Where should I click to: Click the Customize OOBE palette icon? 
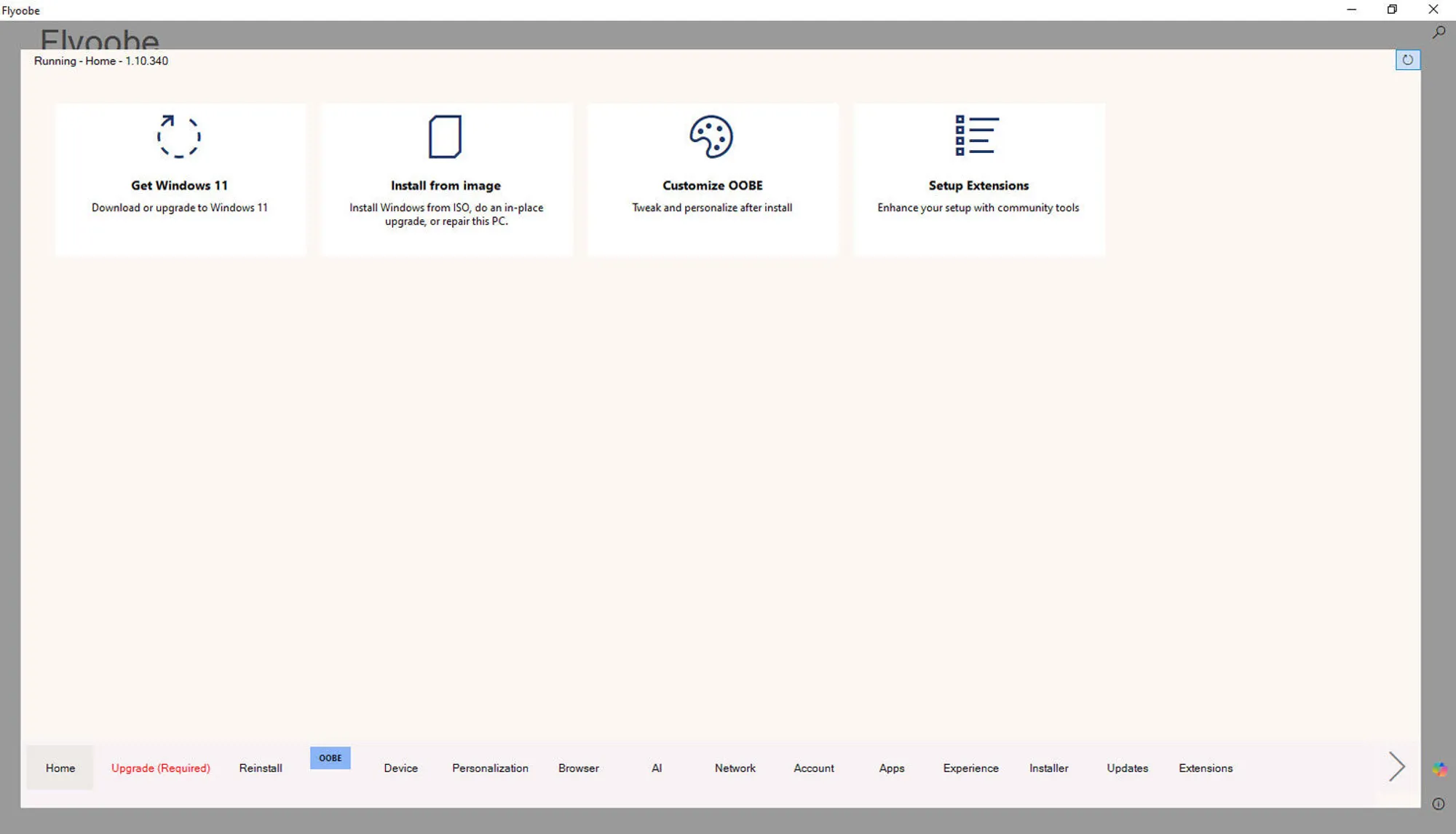pyautogui.click(x=711, y=136)
